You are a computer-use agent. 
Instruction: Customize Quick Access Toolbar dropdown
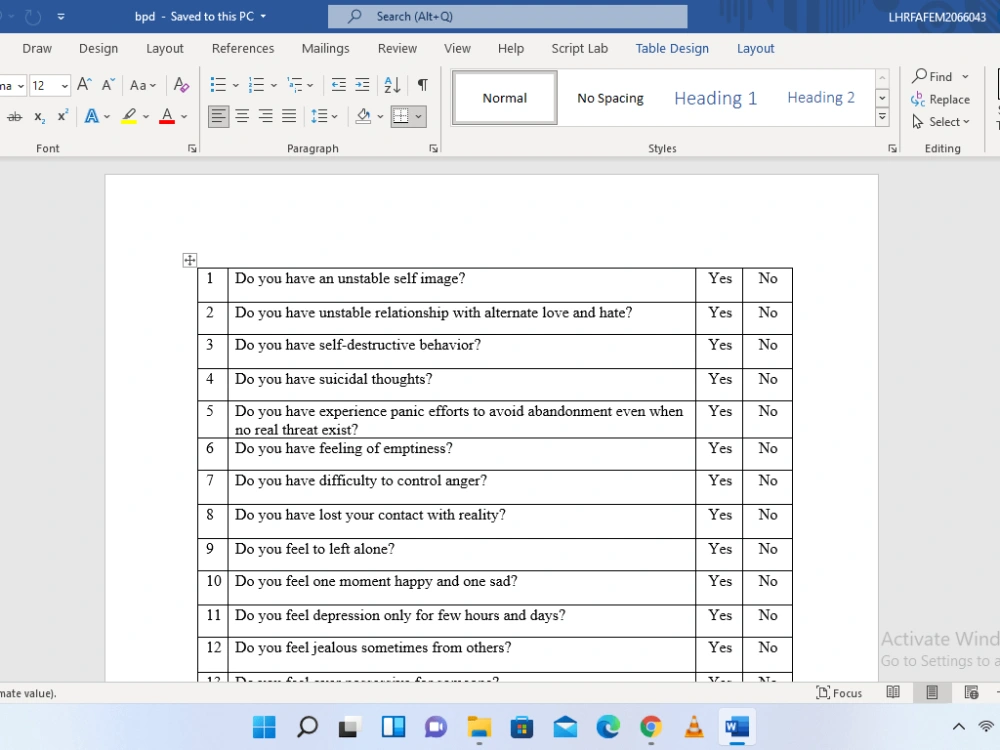click(61, 17)
